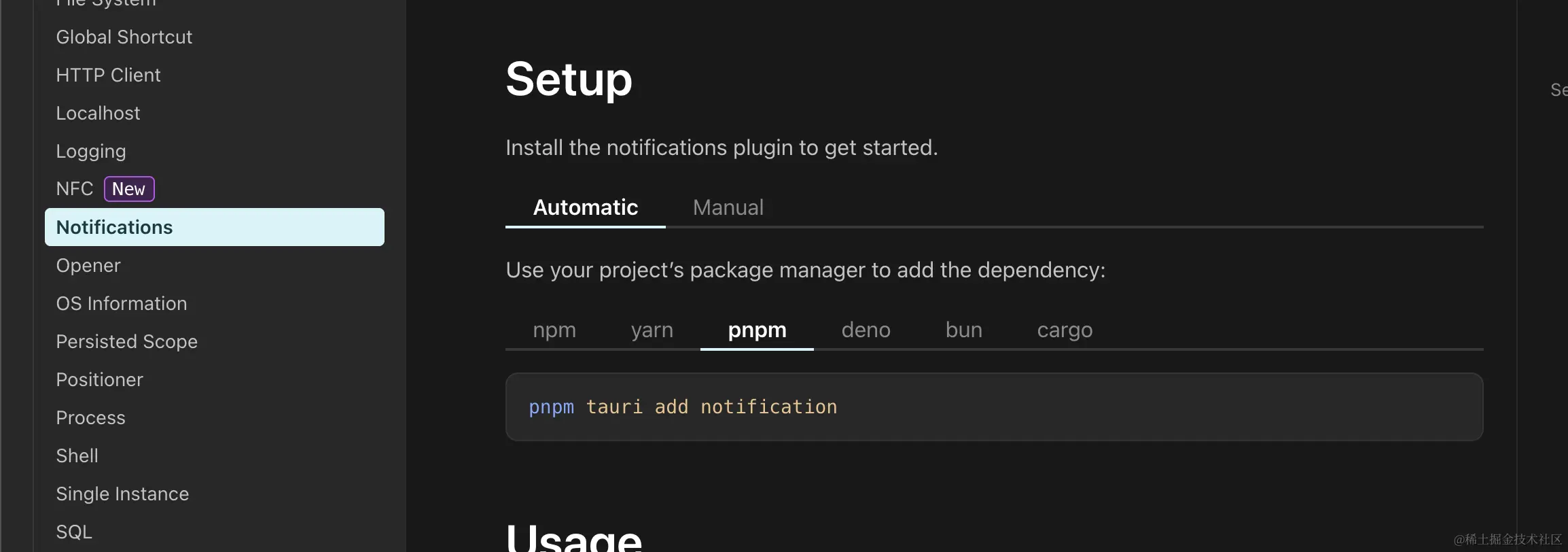Click the NFC sidebar entry
The image size is (1568, 552).
[75, 189]
